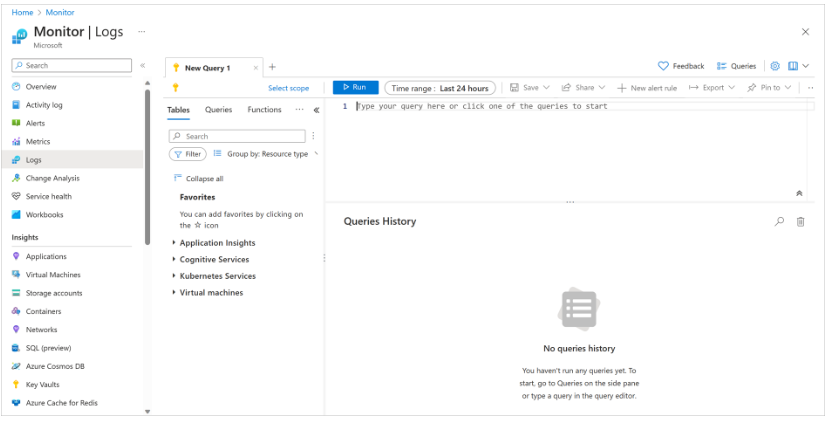The height and width of the screenshot is (425, 830).
Task: Open the settings gear icon
Action: (x=775, y=66)
